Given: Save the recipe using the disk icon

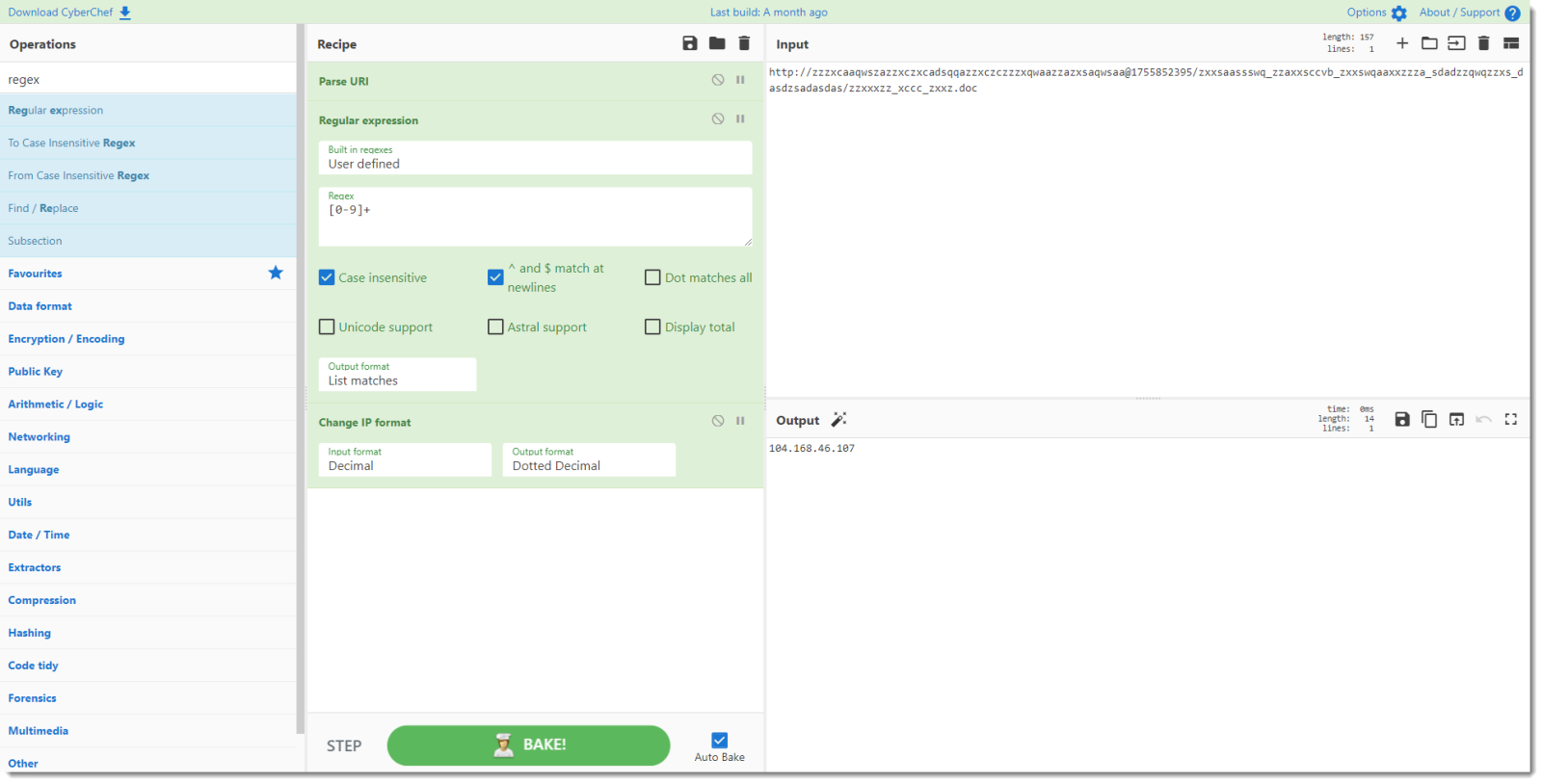Looking at the screenshot, I should click(689, 43).
